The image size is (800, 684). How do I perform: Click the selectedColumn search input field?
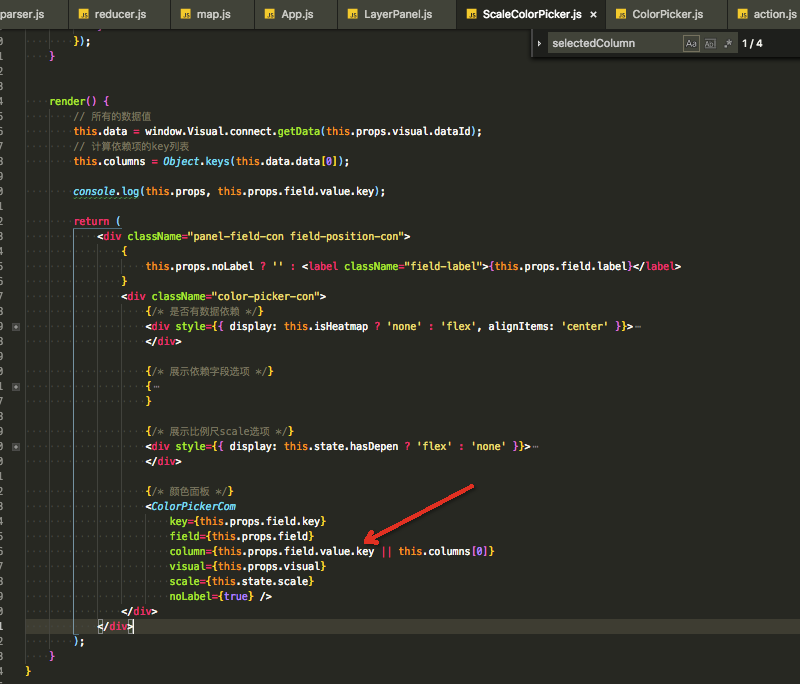tap(615, 43)
